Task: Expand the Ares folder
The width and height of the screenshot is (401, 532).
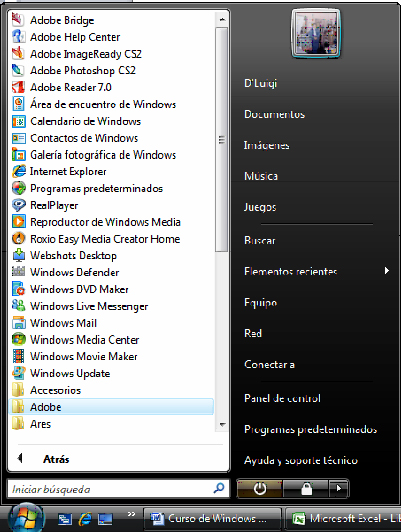Action: coord(111,423)
